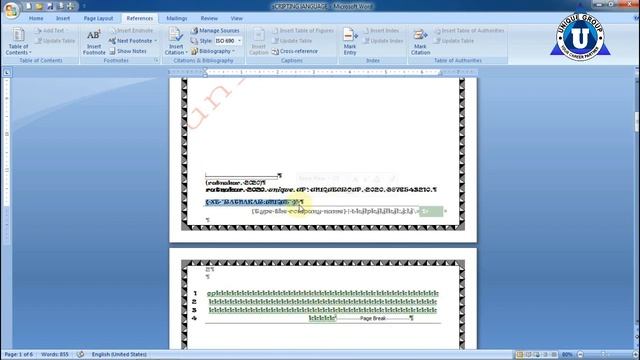The image size is (640, 360).
Task: Open the Table of Contents gallery
Action: click(18, 41)
